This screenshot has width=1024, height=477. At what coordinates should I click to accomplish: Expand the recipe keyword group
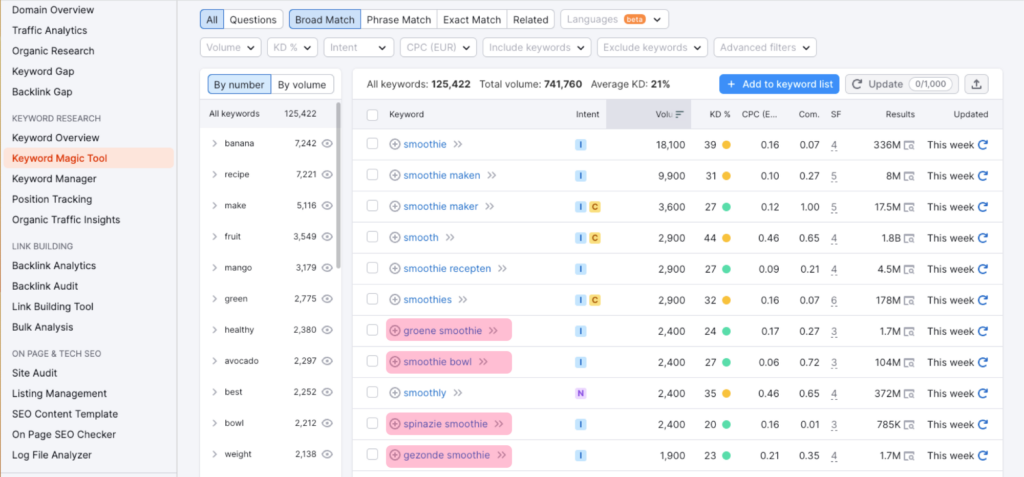[x=214, y=174]
